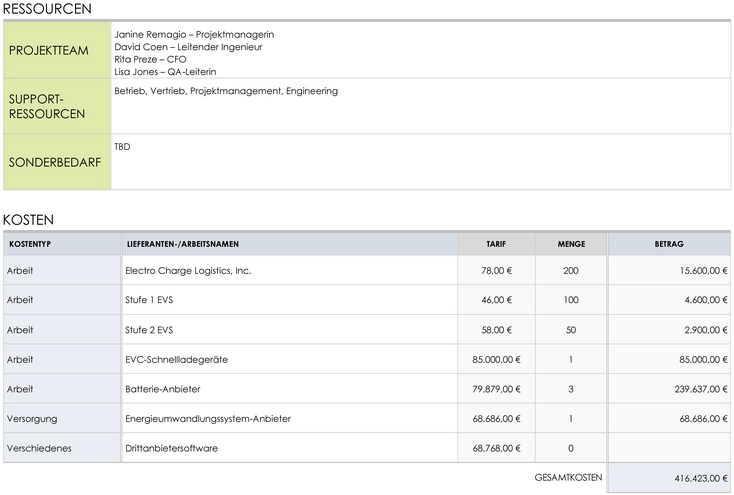Viewport: 734px width, 495px height.
Task: Click the GESAMTKOSTEN label
Action: (x=568, y=478)
